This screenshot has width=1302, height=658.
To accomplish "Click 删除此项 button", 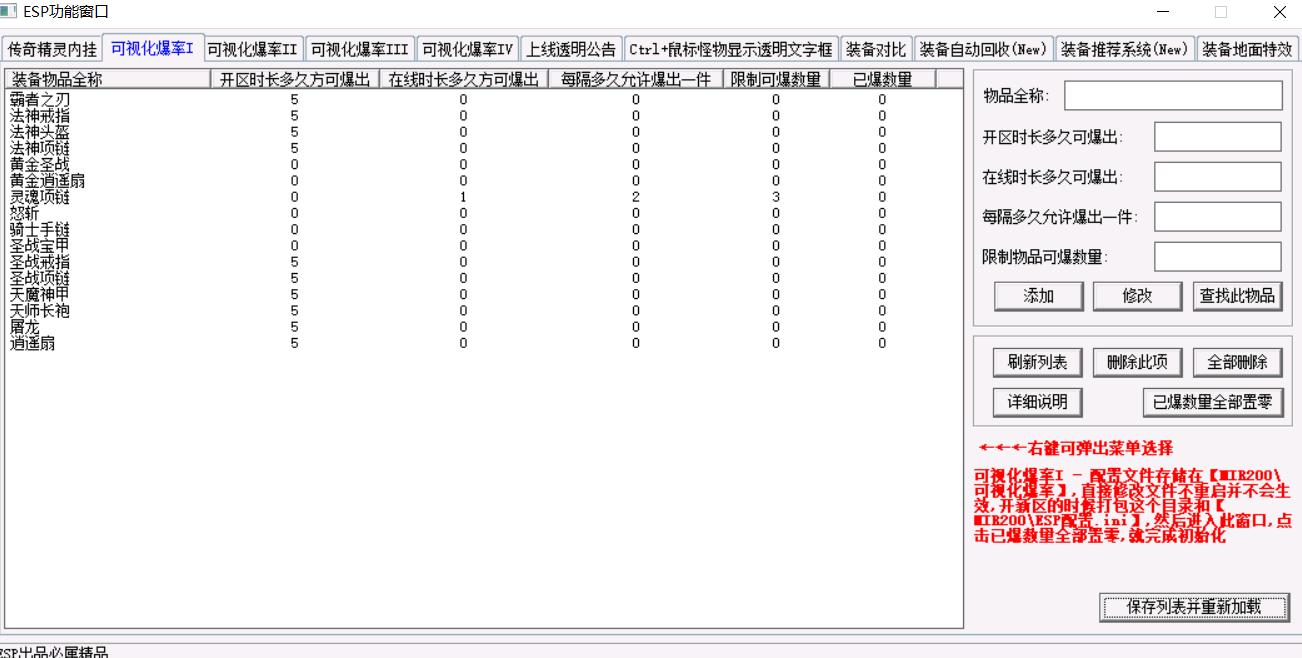I will 1138,362.
